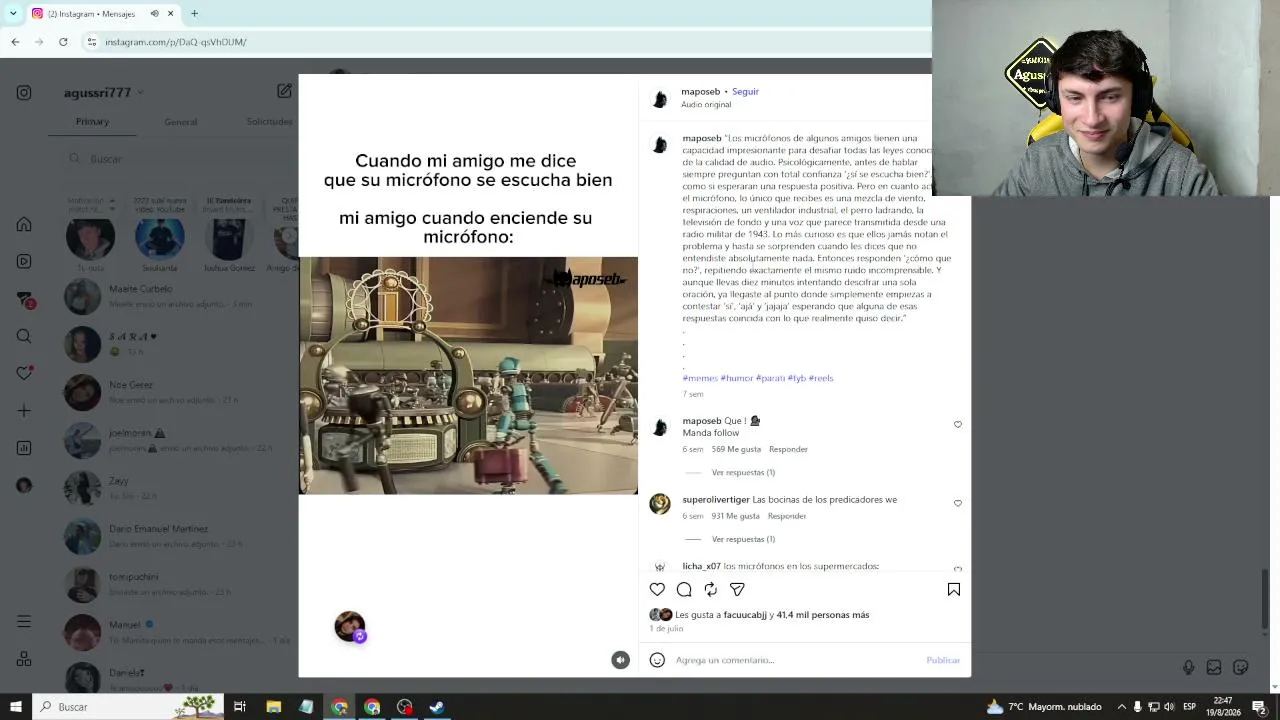Open Messages icon with notification badge
Viewport: 1280px width, 720px height.
pos(25,299)
